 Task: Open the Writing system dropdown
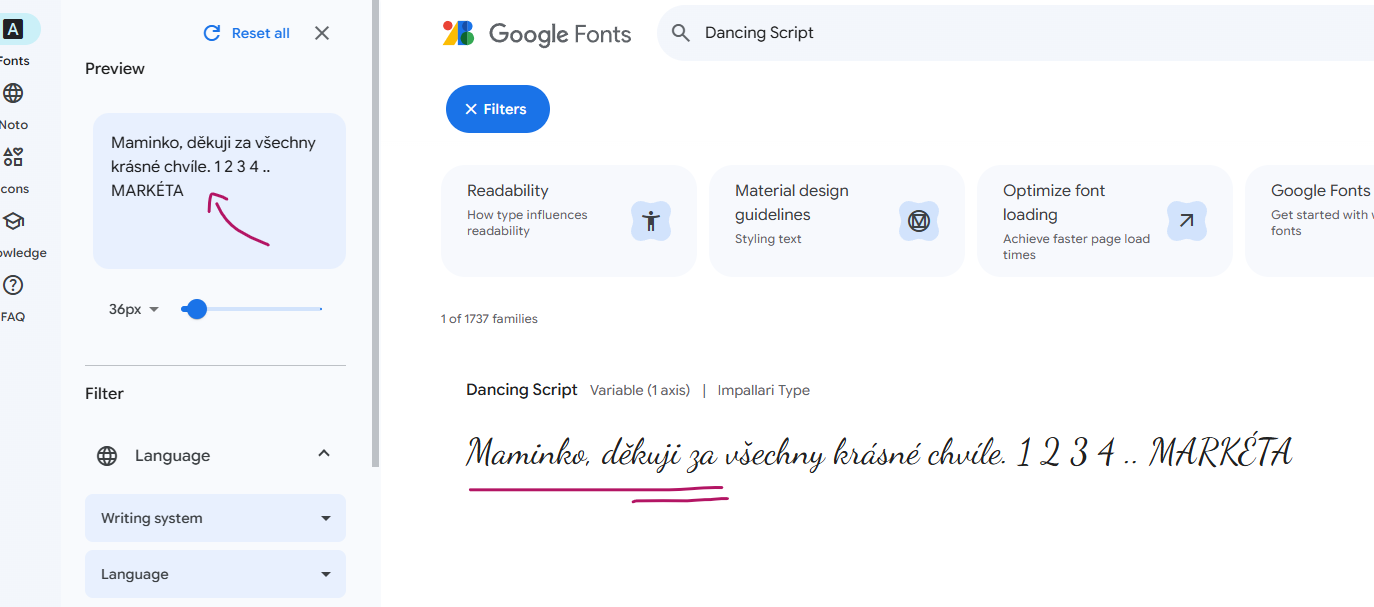click(215, 518)
